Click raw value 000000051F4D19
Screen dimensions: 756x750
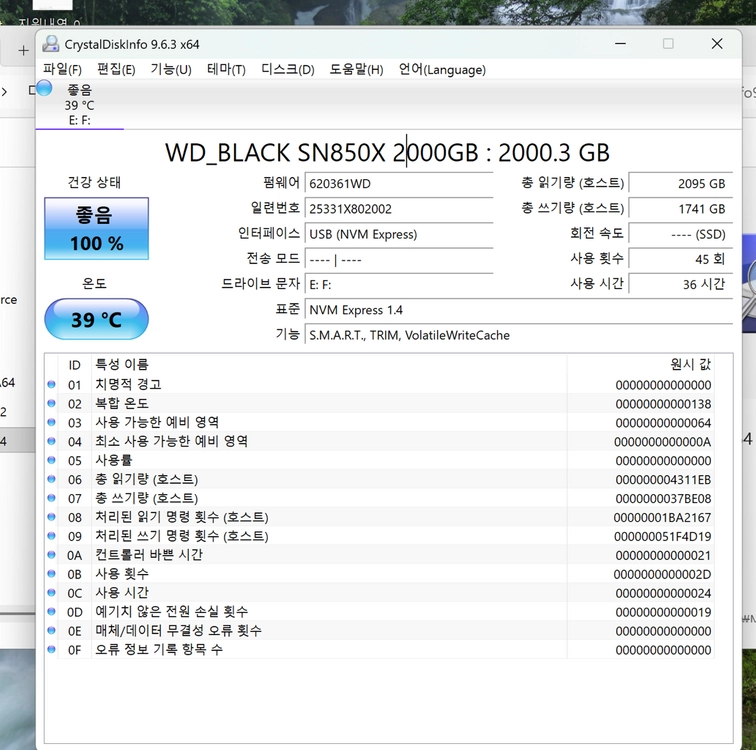tap(662, 536)
